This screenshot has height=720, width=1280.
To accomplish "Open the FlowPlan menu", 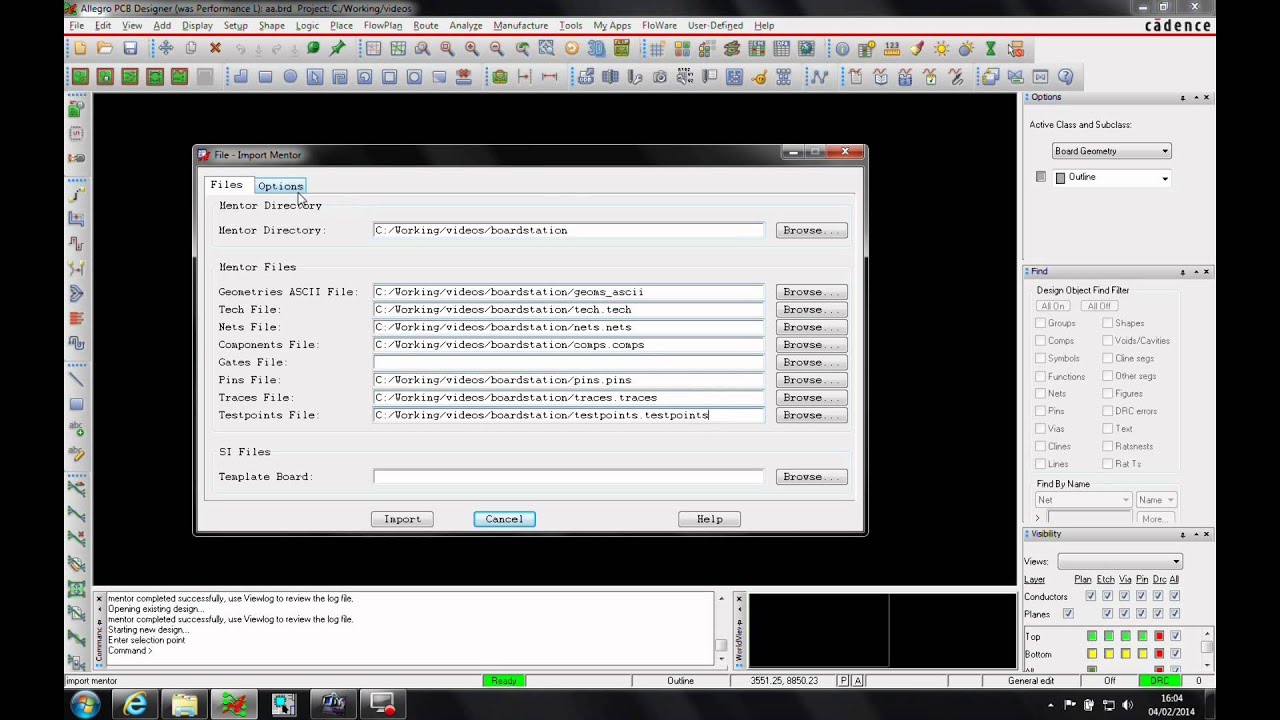I will (382, 25).
